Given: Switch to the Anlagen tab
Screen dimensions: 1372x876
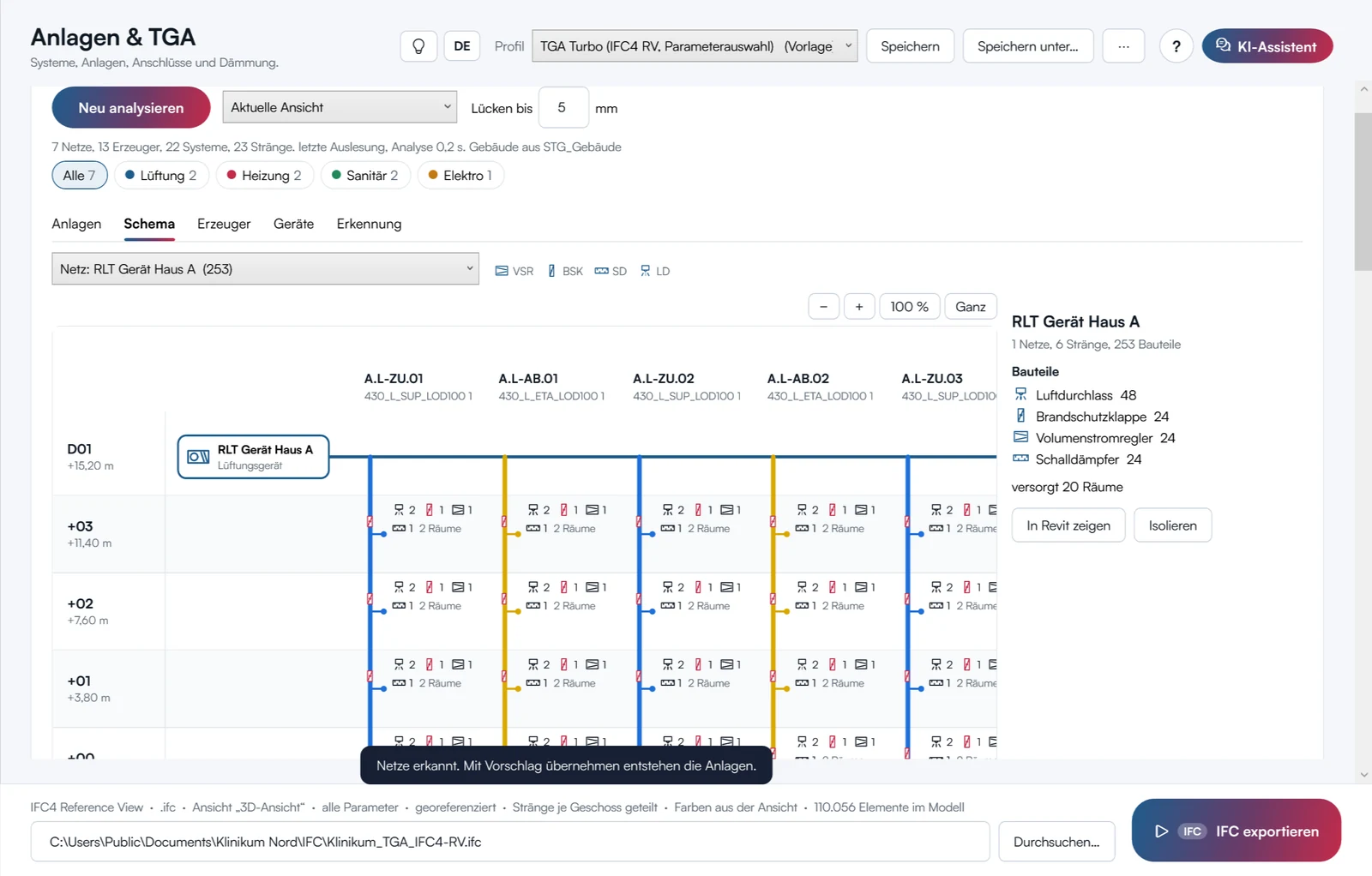Looking at the screenshot, I should pos(76,224).
